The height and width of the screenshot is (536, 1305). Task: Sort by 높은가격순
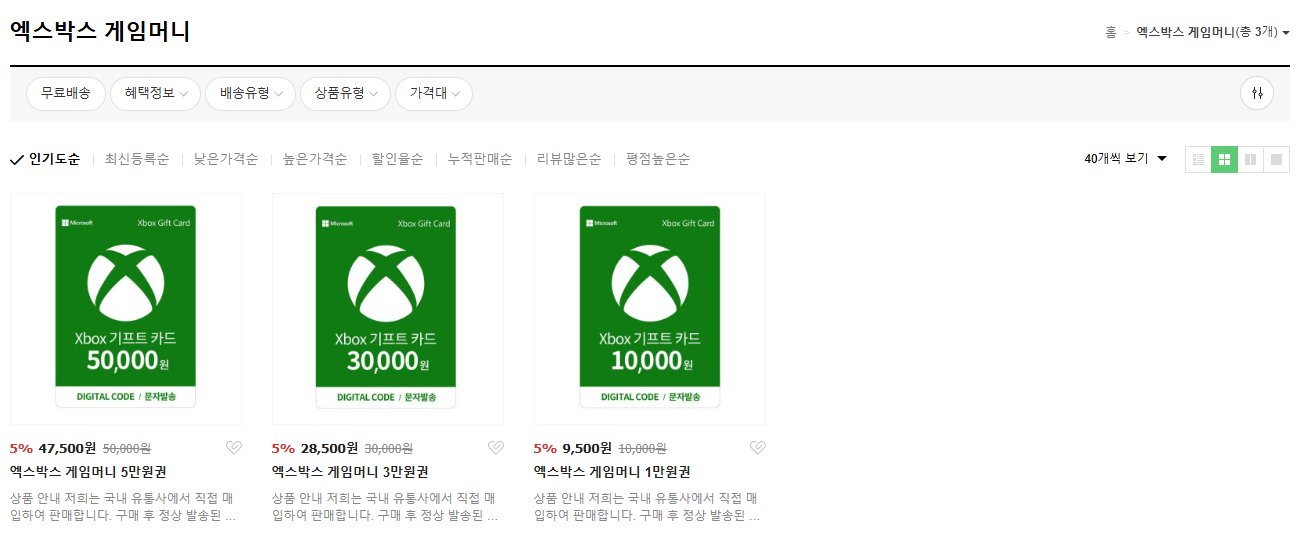pyautogui.click(x=315, y=159)
